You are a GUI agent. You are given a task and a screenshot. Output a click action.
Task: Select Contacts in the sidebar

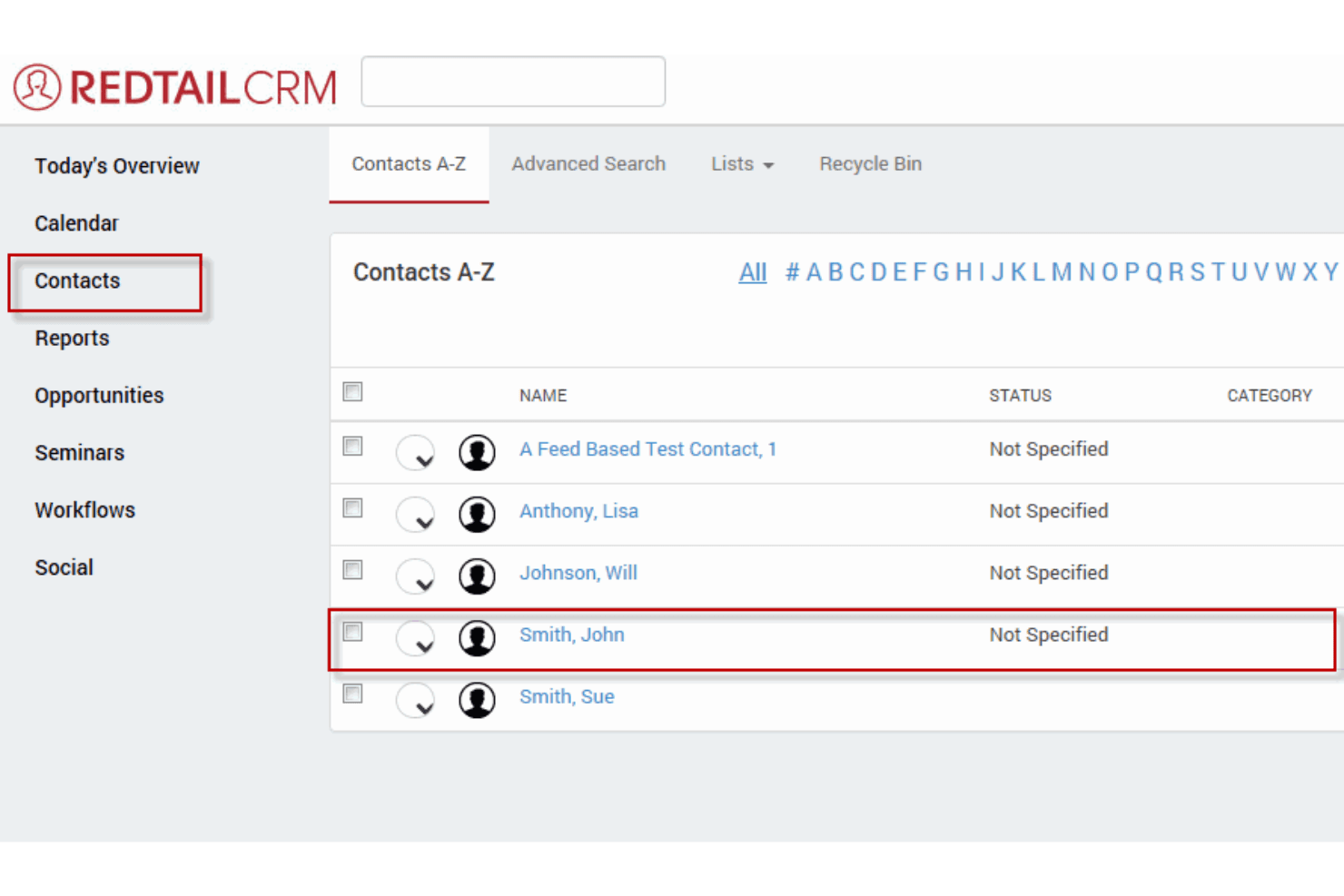pyautogui.click(x=77, y=281)
